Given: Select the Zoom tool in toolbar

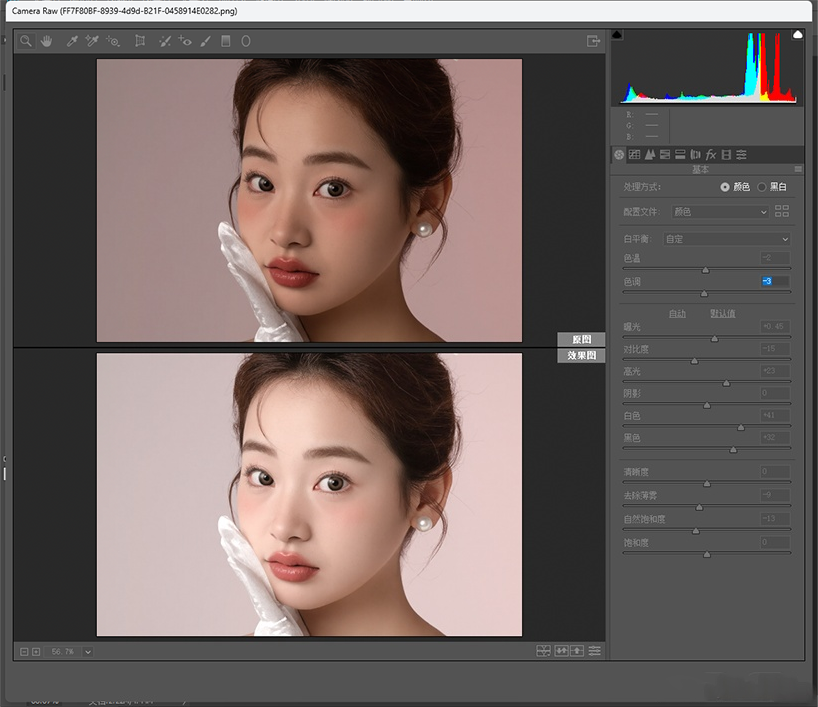Looking at the screenshot, I should point(26,41).
